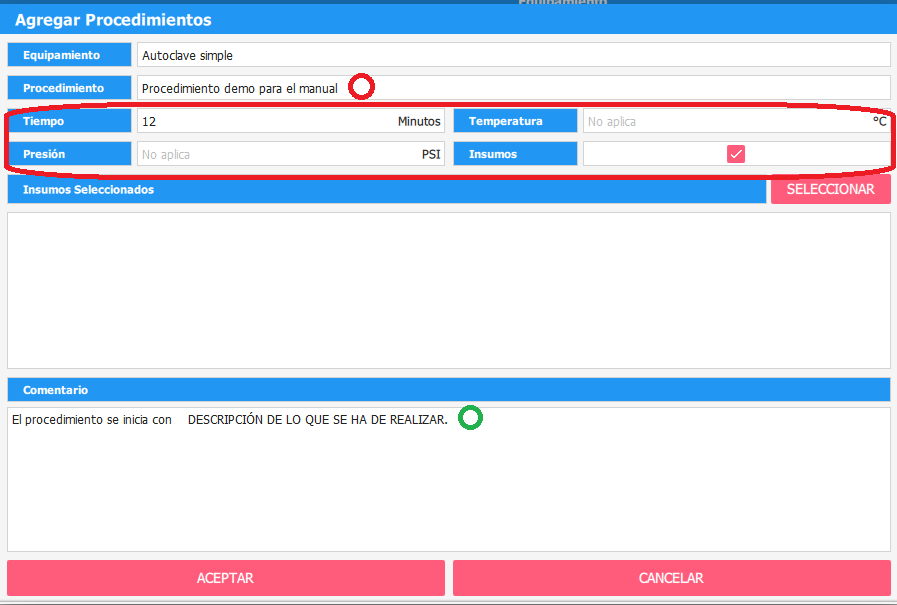The image size is (897, 605).
Task: Click the blue Tiempo label
Action: pos(69,121)
